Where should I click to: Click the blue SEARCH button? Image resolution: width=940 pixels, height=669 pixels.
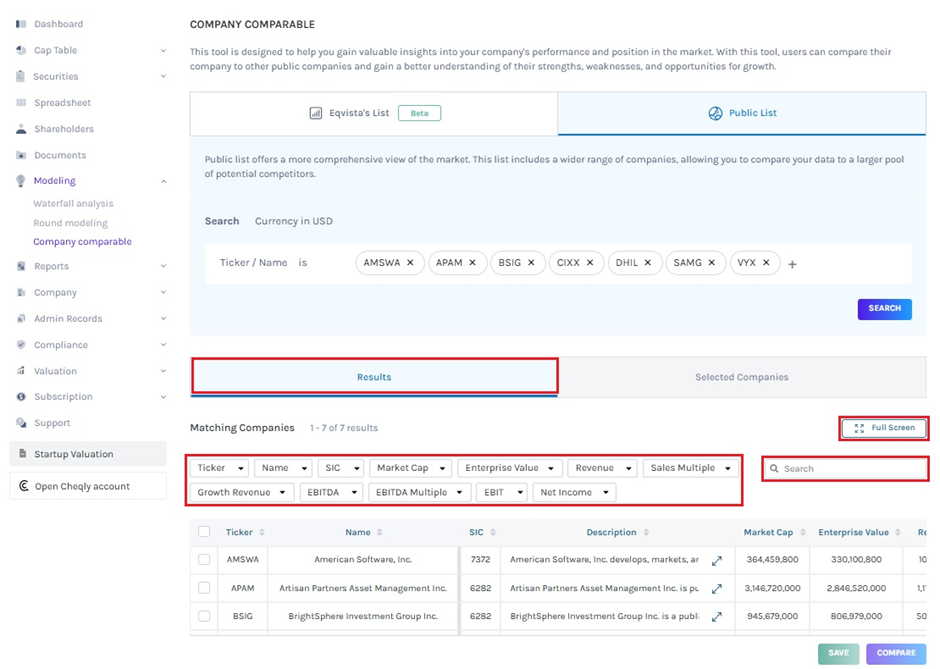884,308
